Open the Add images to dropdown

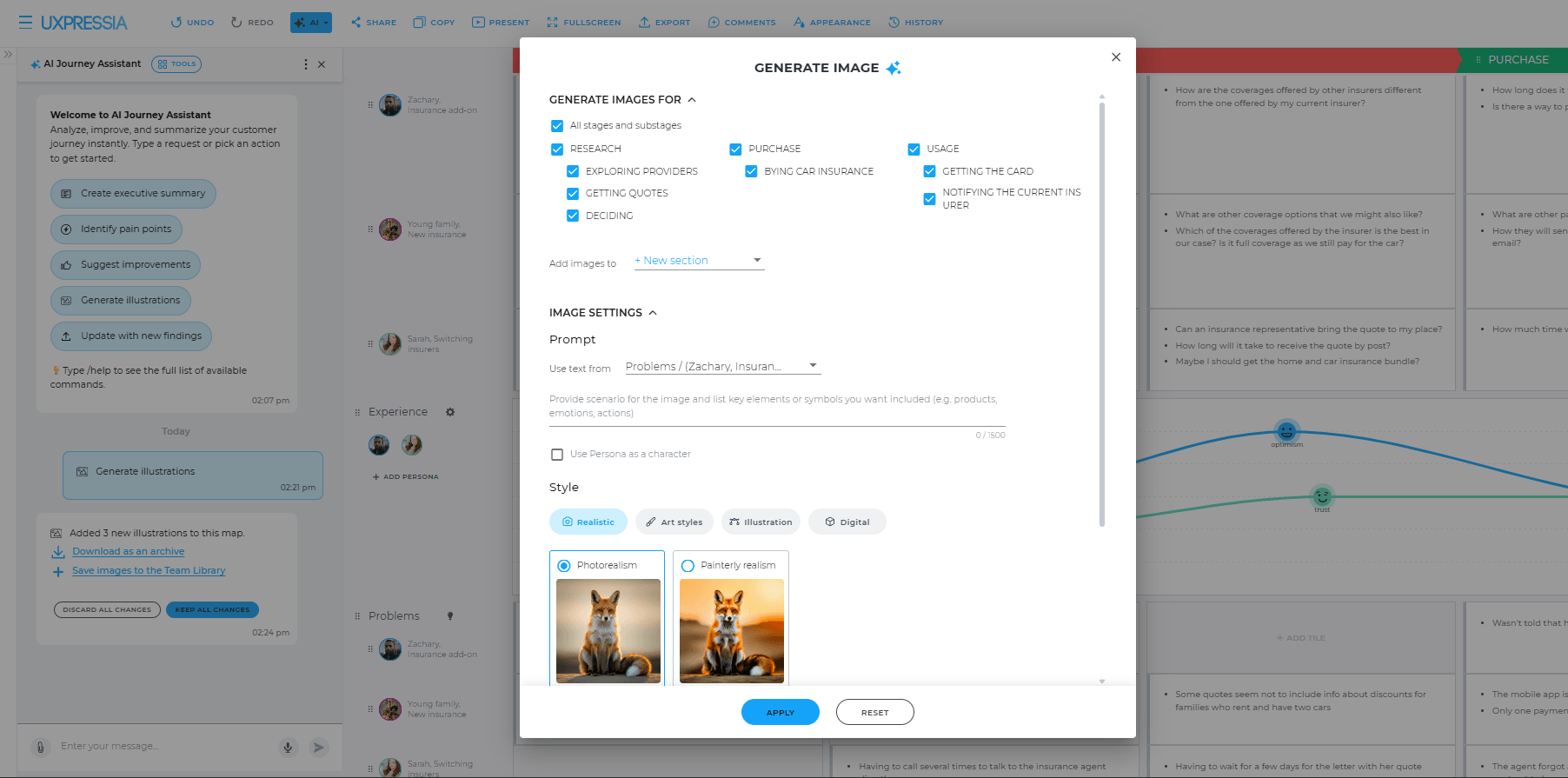coord(699,261)
